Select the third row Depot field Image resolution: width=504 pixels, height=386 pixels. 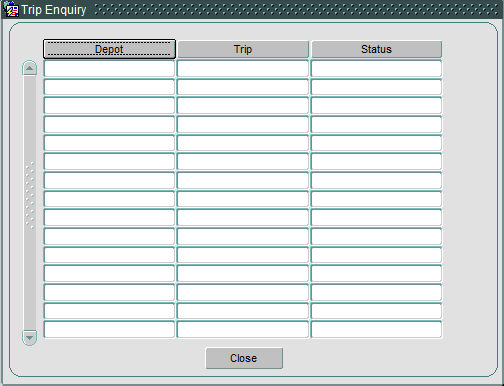[109, 106]
